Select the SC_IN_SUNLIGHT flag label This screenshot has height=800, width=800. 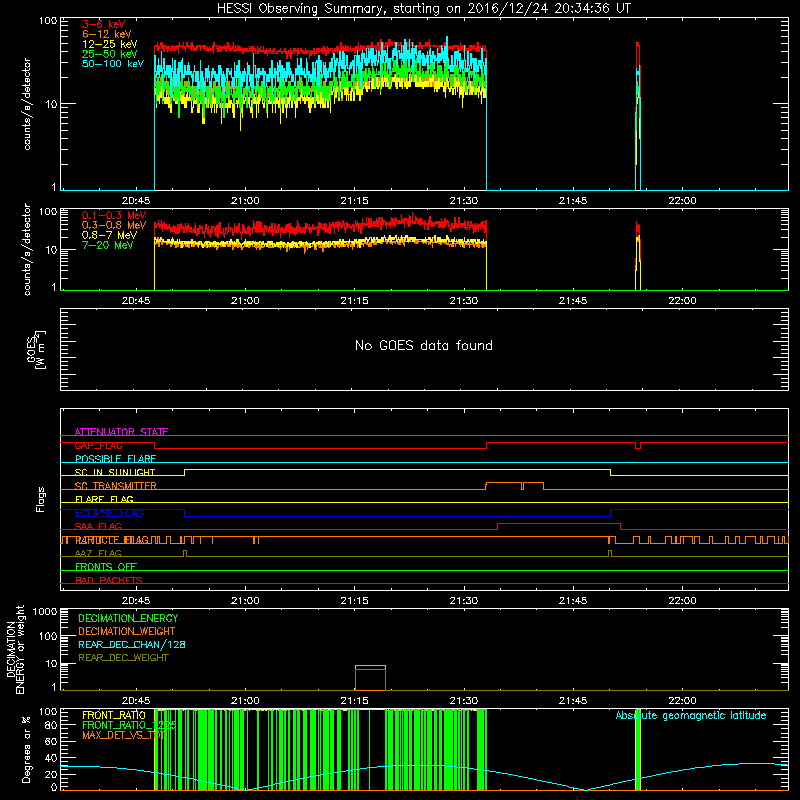click(x=115, y=472)
